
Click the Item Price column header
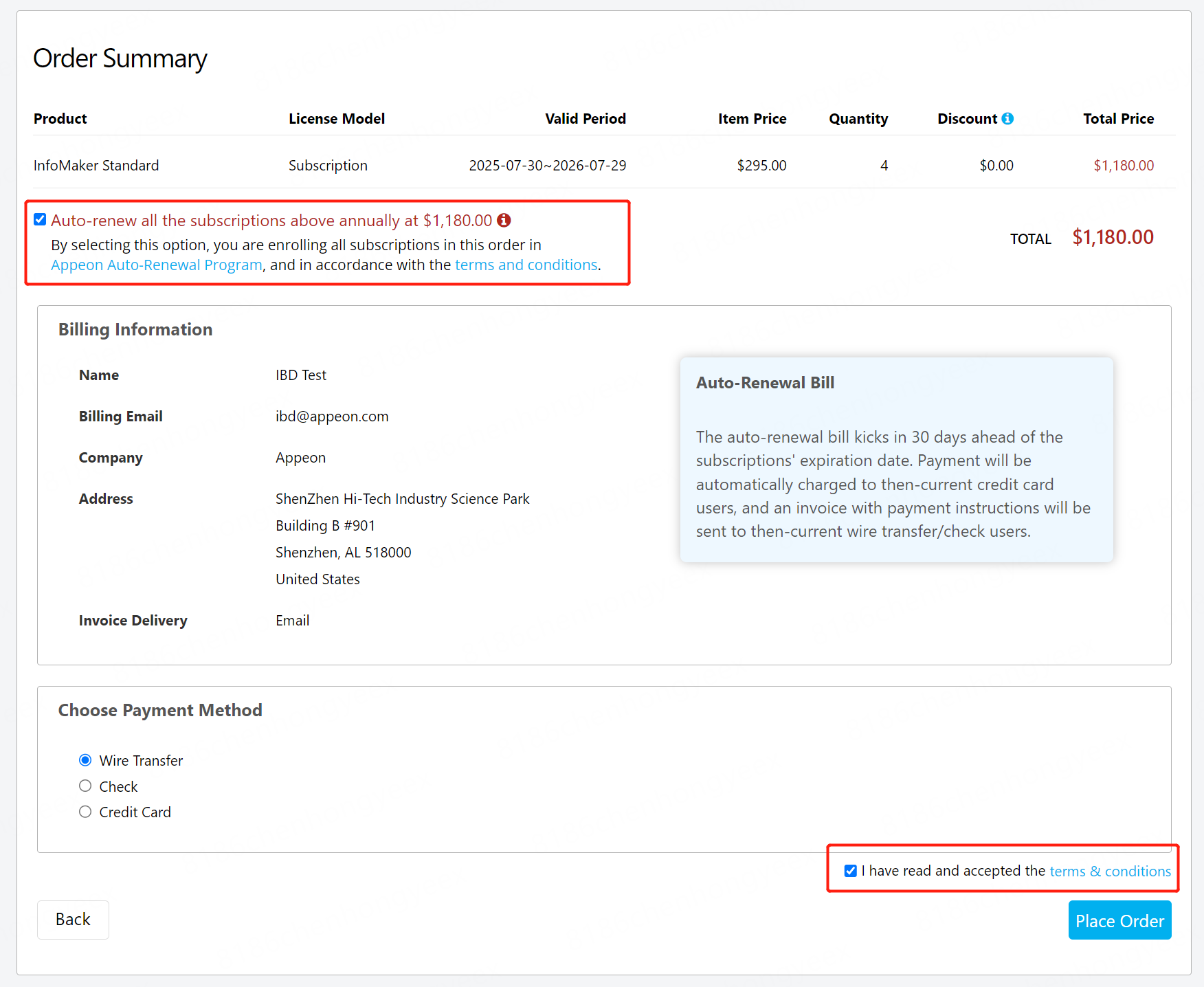pos(752,119)
